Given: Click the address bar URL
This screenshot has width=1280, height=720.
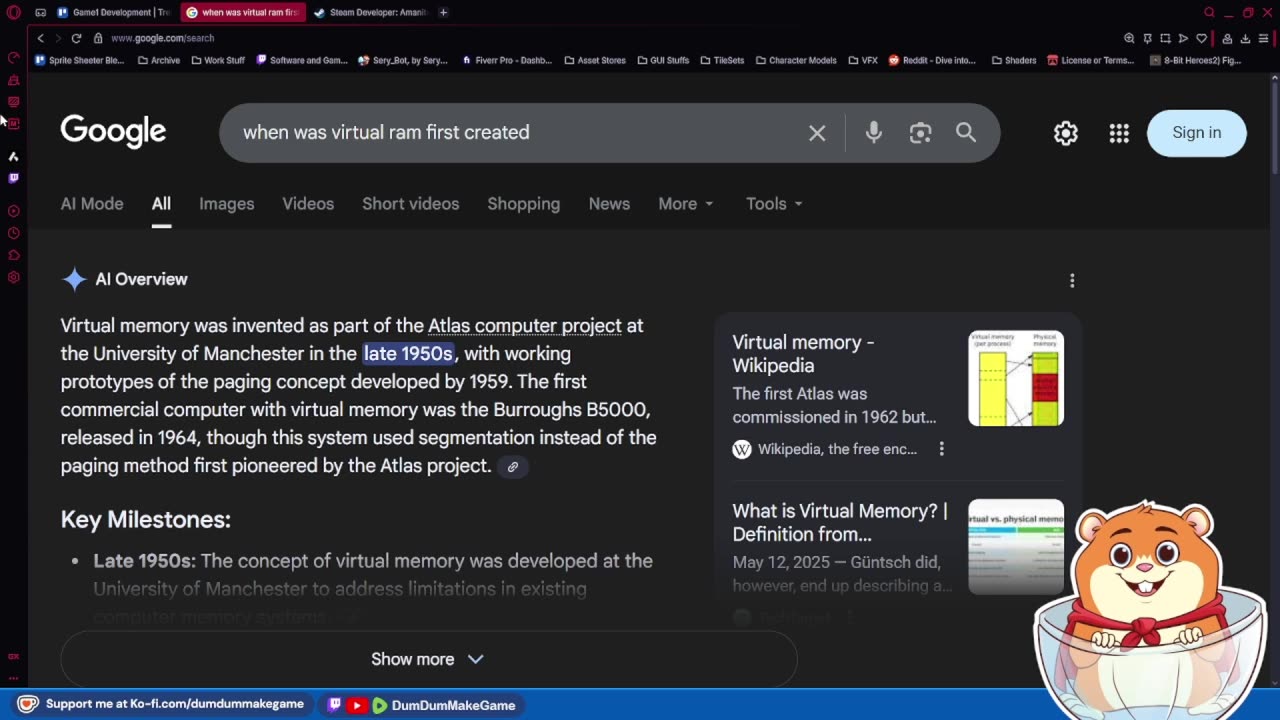Looking at the screenshot, I should (x=162, y=38).
